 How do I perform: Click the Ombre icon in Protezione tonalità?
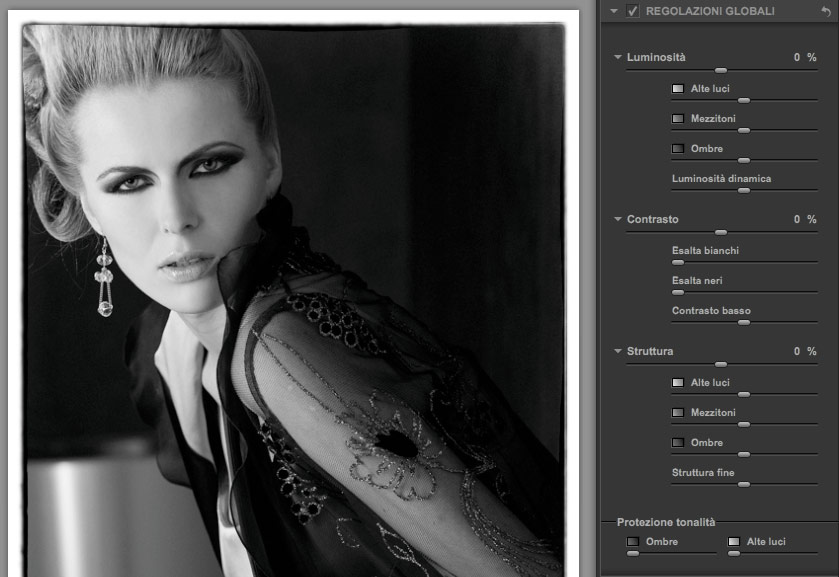[633, 542]
